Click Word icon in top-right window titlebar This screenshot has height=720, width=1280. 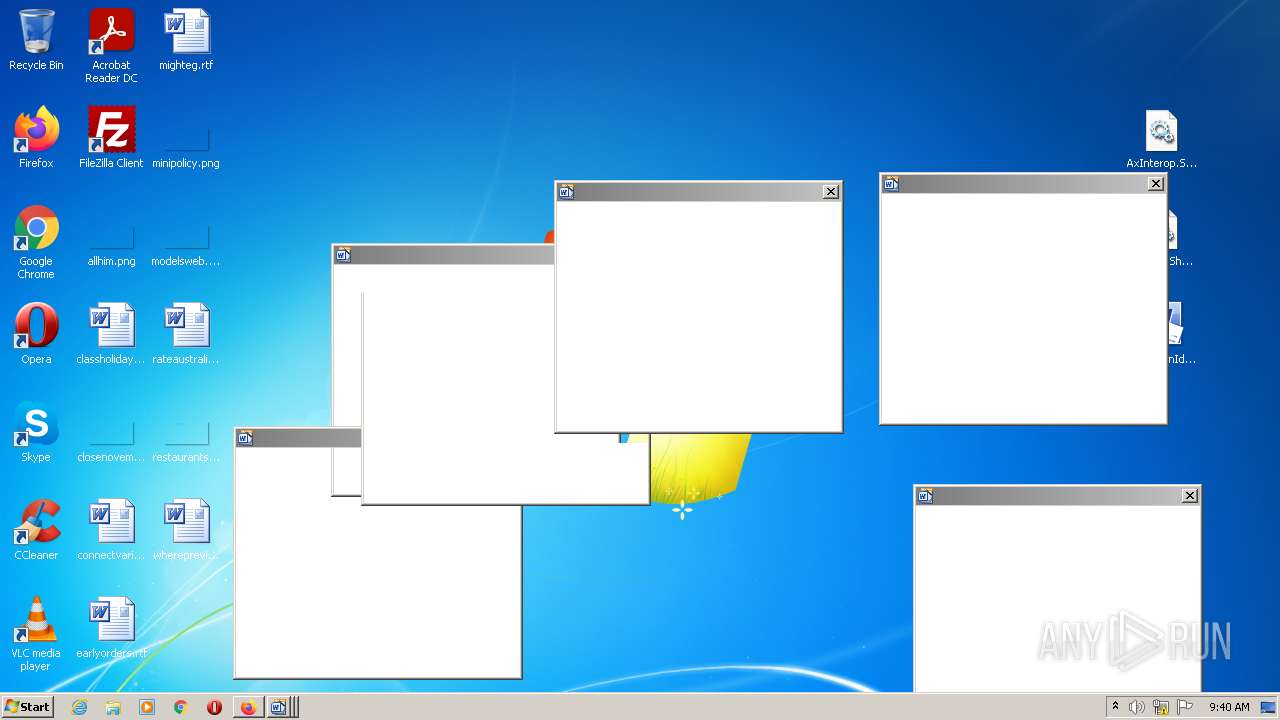coord(891,184)
